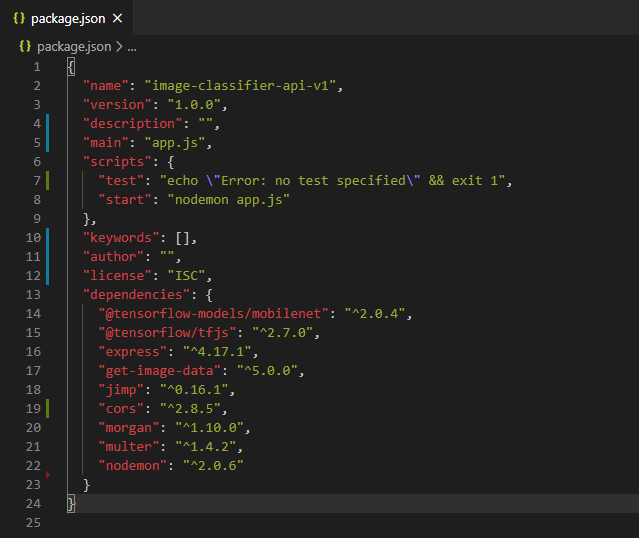Click the version "^2.8.5"

click(190, 409)
